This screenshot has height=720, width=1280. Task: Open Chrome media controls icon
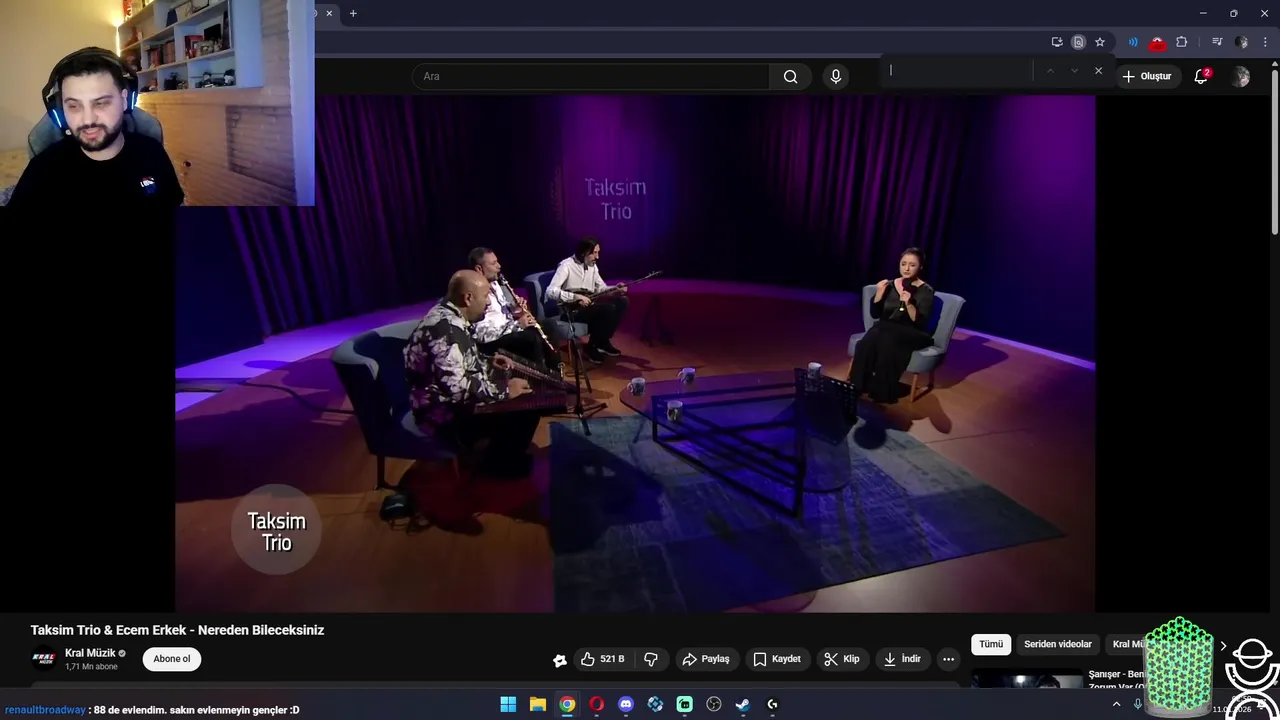[x=1217, y=42]
